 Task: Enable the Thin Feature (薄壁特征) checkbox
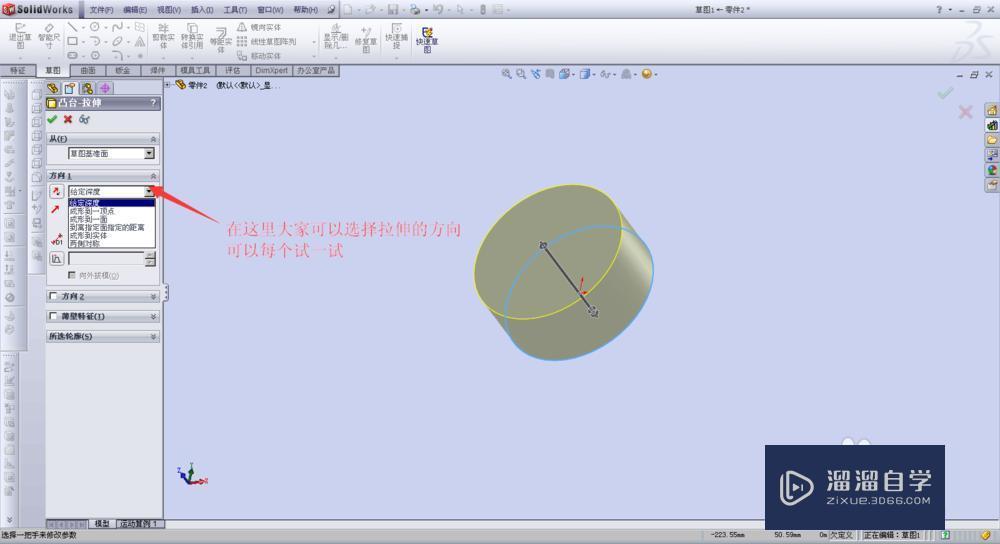[x=53, y=316]
